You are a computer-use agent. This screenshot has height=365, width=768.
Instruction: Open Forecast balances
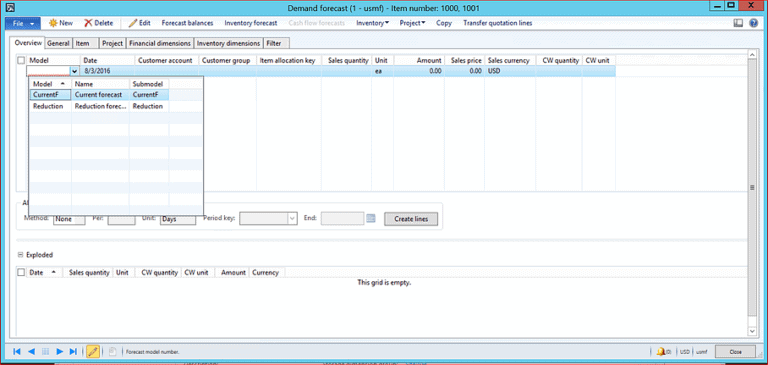click(188, 23)
